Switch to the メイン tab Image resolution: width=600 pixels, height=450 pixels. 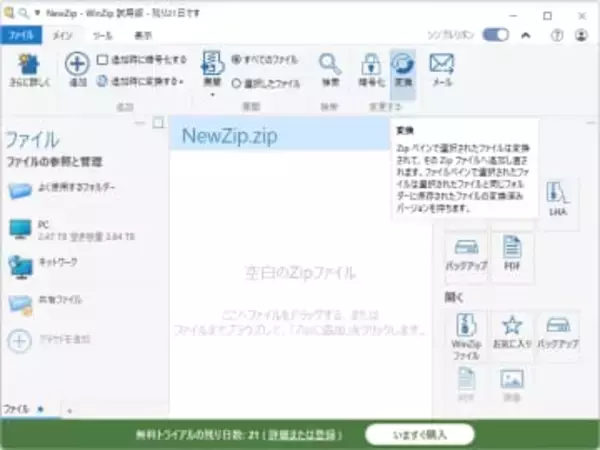coord(62,36)
